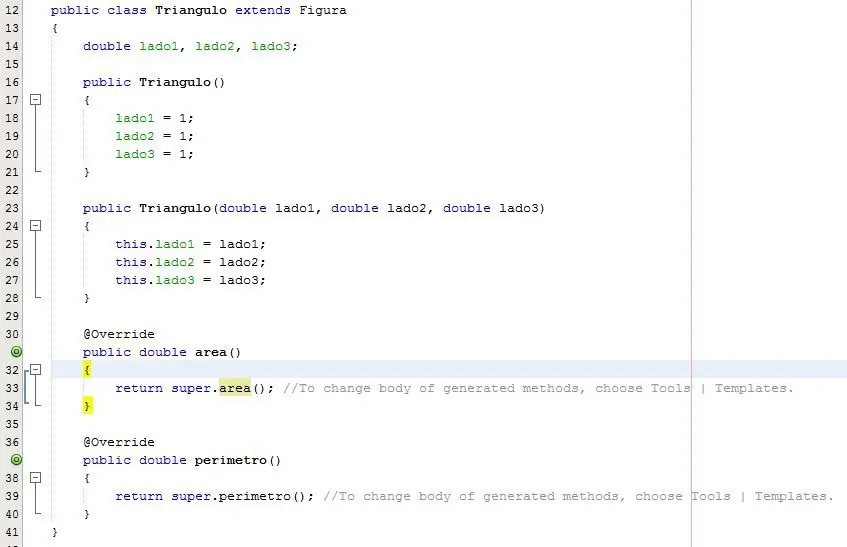
Task: Click the @Override annotation on line 30
Action: tap(119, 334)
